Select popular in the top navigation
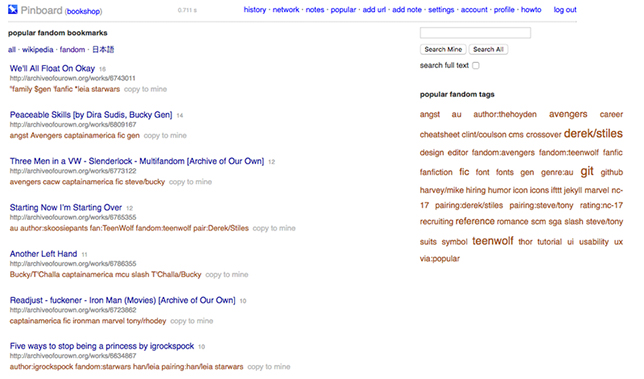Viewport: 644px width, 379px height. click(343, 9)
